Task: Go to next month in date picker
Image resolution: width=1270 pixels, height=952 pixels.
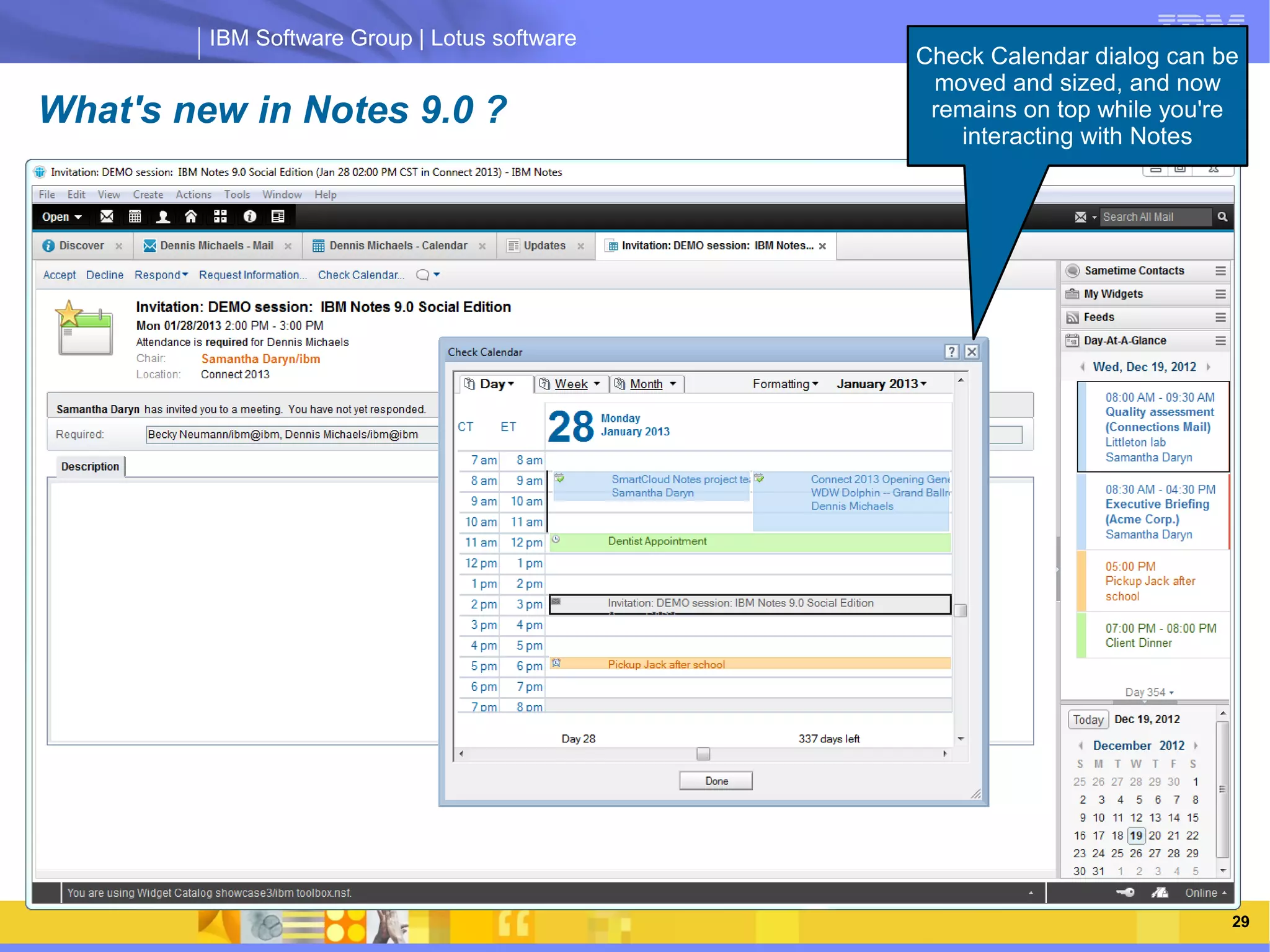Action: [x=1196, y=745]
